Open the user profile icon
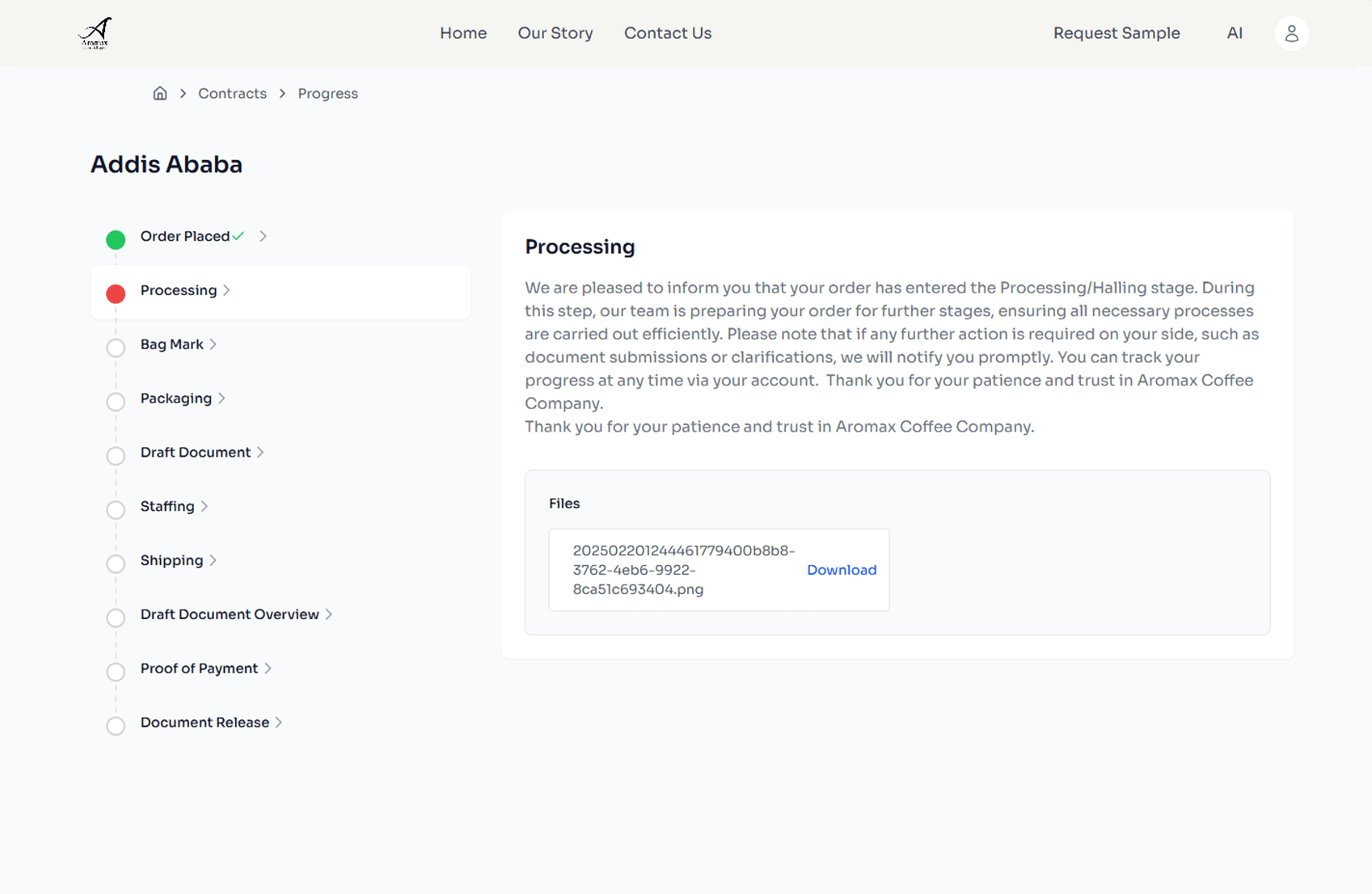This screenshot has height=894, width=1372. pos(1291,33)
